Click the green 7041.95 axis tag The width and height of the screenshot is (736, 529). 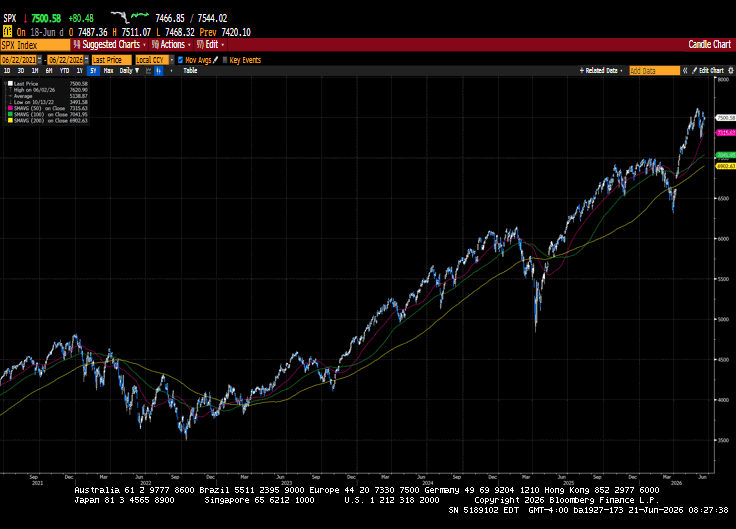[726, 155]
